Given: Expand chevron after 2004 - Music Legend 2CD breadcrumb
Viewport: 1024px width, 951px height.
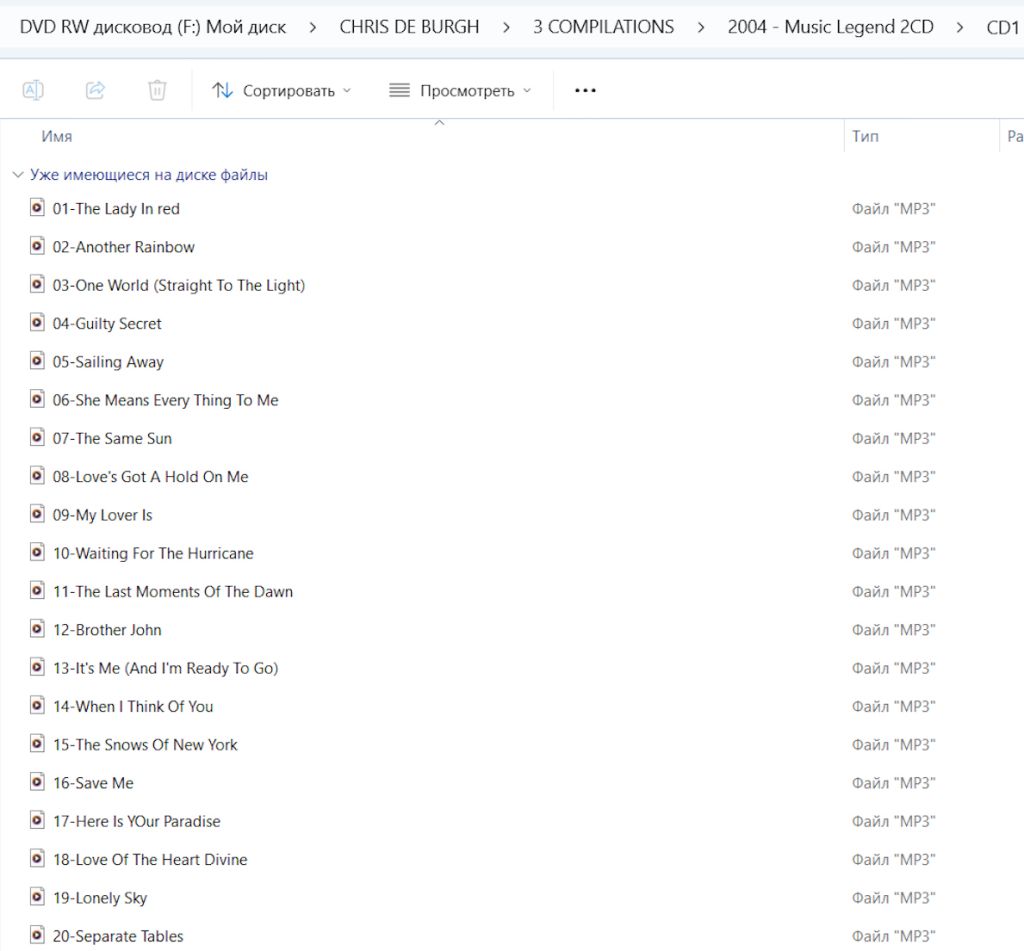Looking at the screenshot, I should (x=960, y=27).
